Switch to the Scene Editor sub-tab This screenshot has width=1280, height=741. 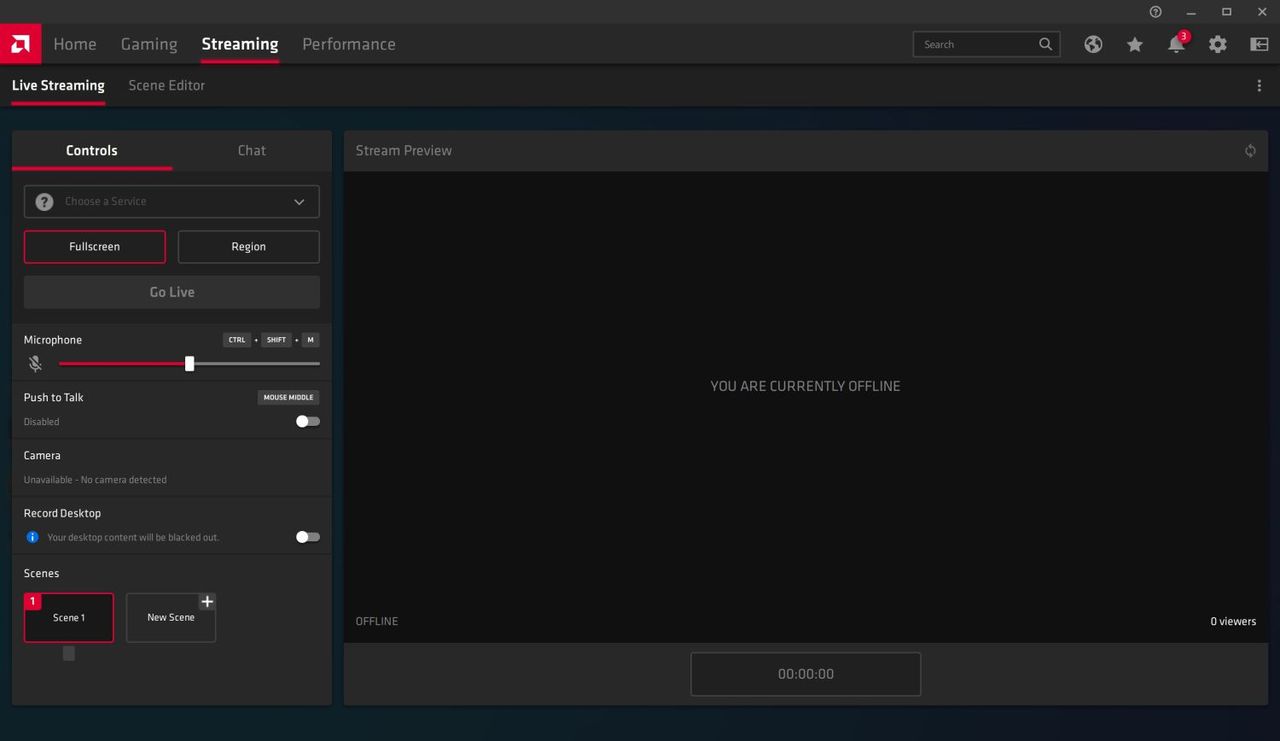[167, 86]
